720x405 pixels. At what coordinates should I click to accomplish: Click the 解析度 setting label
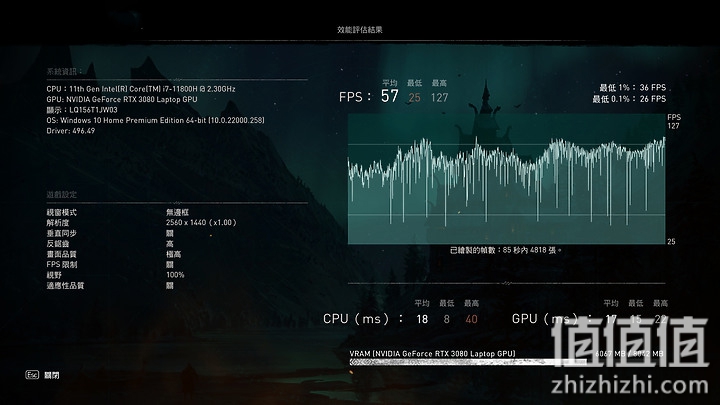tap(58, 223)
